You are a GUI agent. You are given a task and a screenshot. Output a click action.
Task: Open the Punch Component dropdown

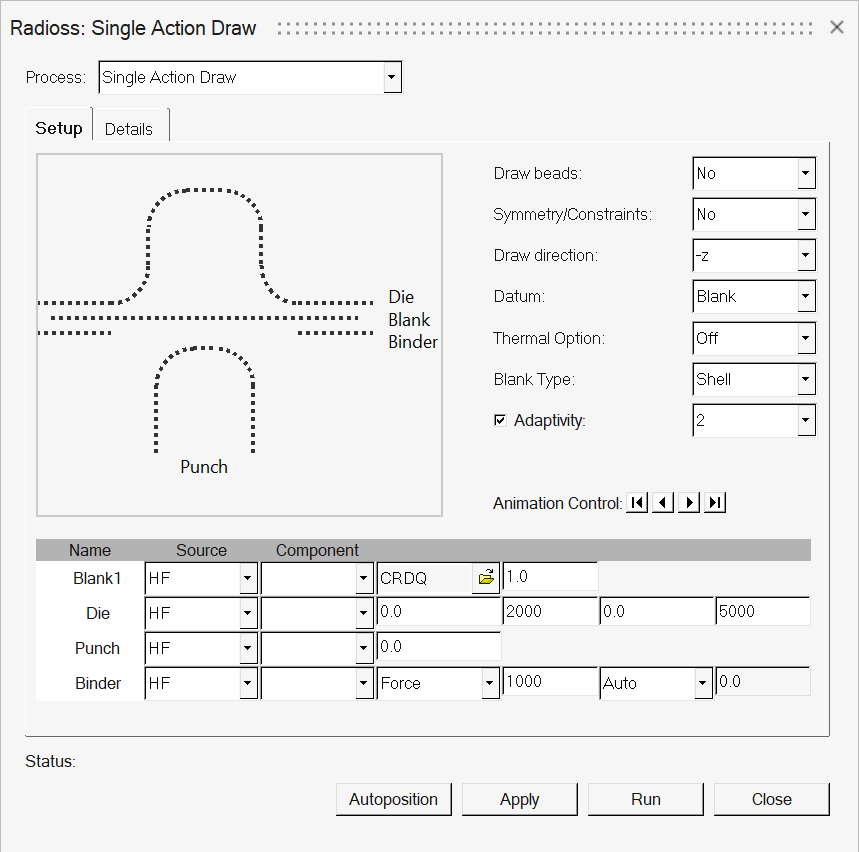coord(364,648)
